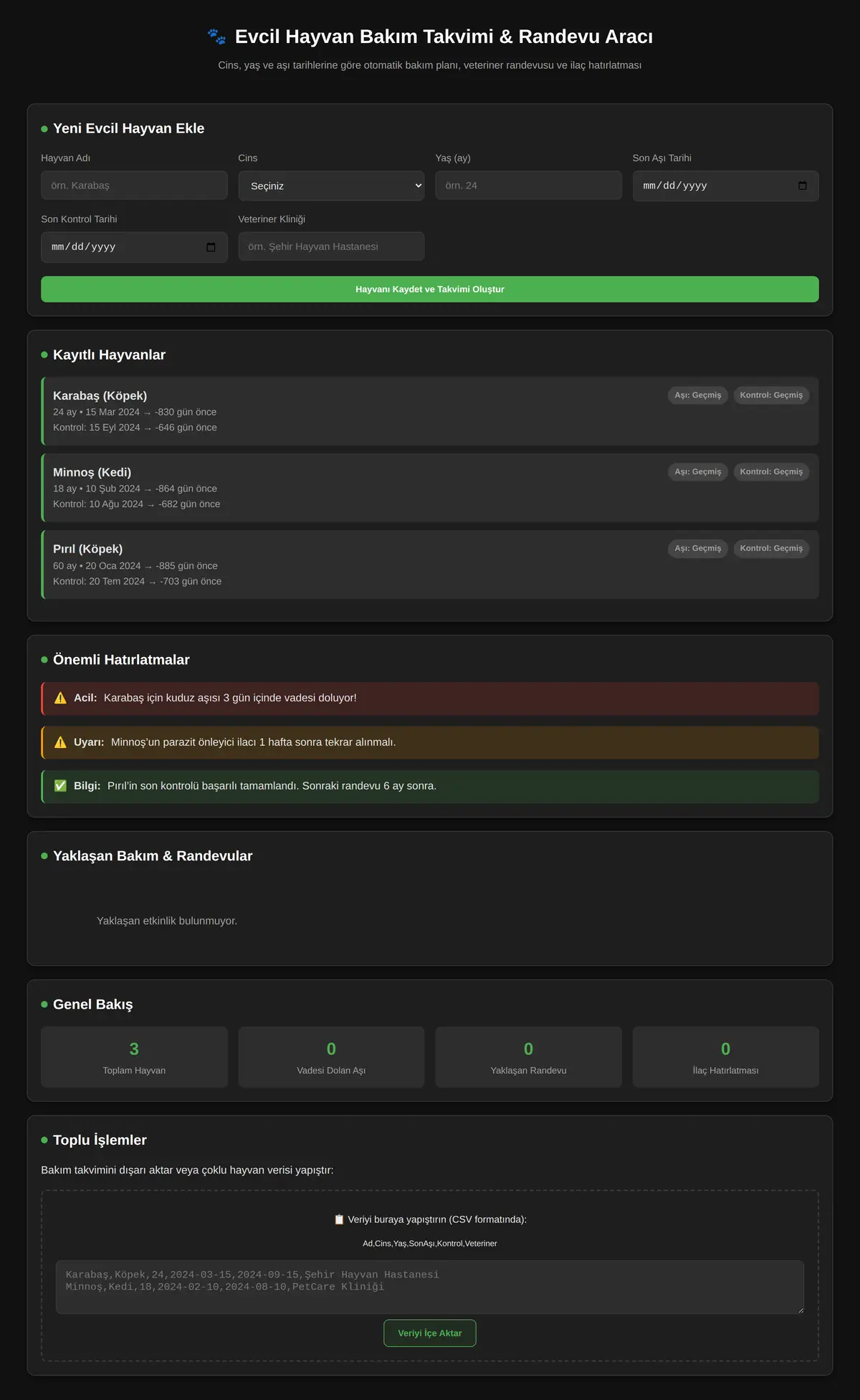This screenshot has width=860, height=1400.
Task: Click the "Kontrol: 15 Eyl 2024" line under Karabaş
Action: pyautogui.click(x=135, y=428)
